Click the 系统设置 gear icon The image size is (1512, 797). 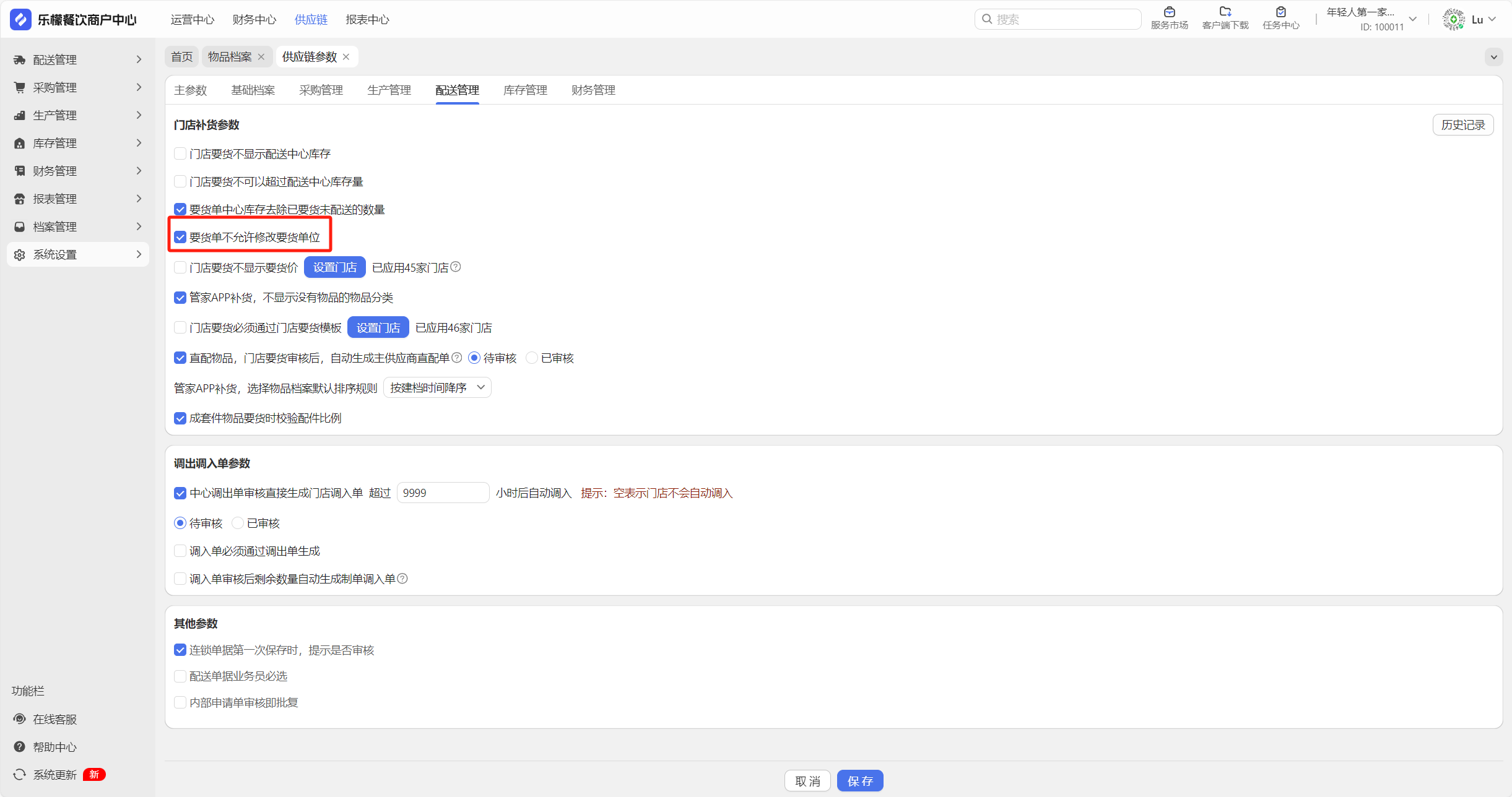(20, 255)
